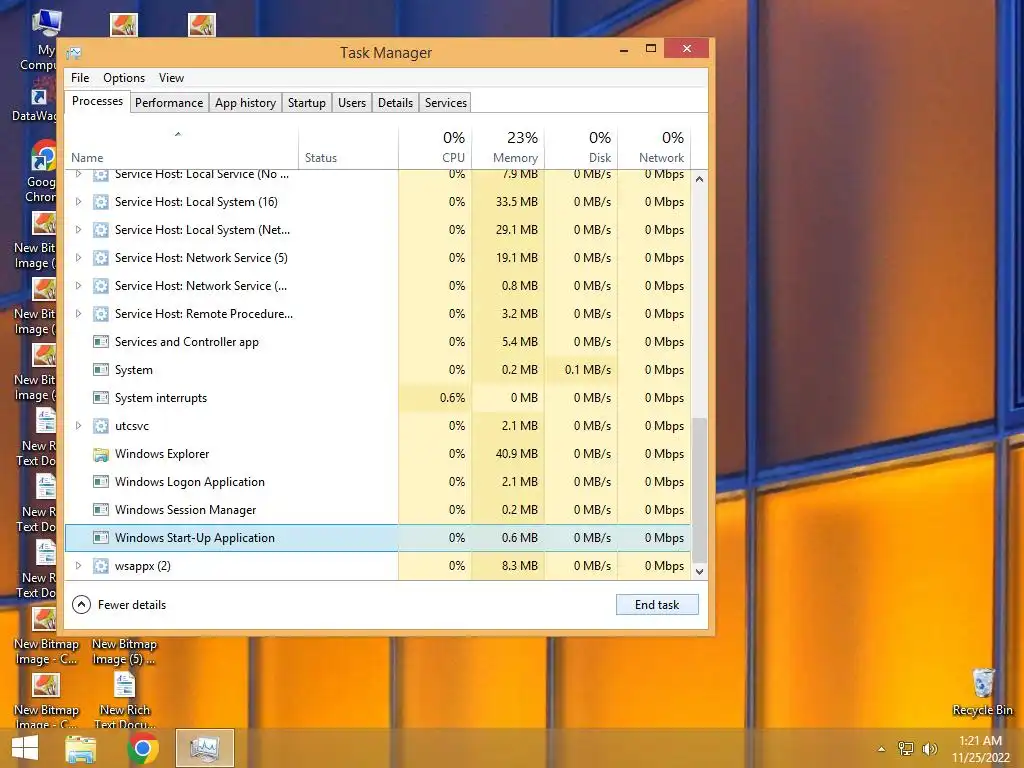Click the Windows Start-Up Application icon
1024x768 pixels.
pos(101,538)
